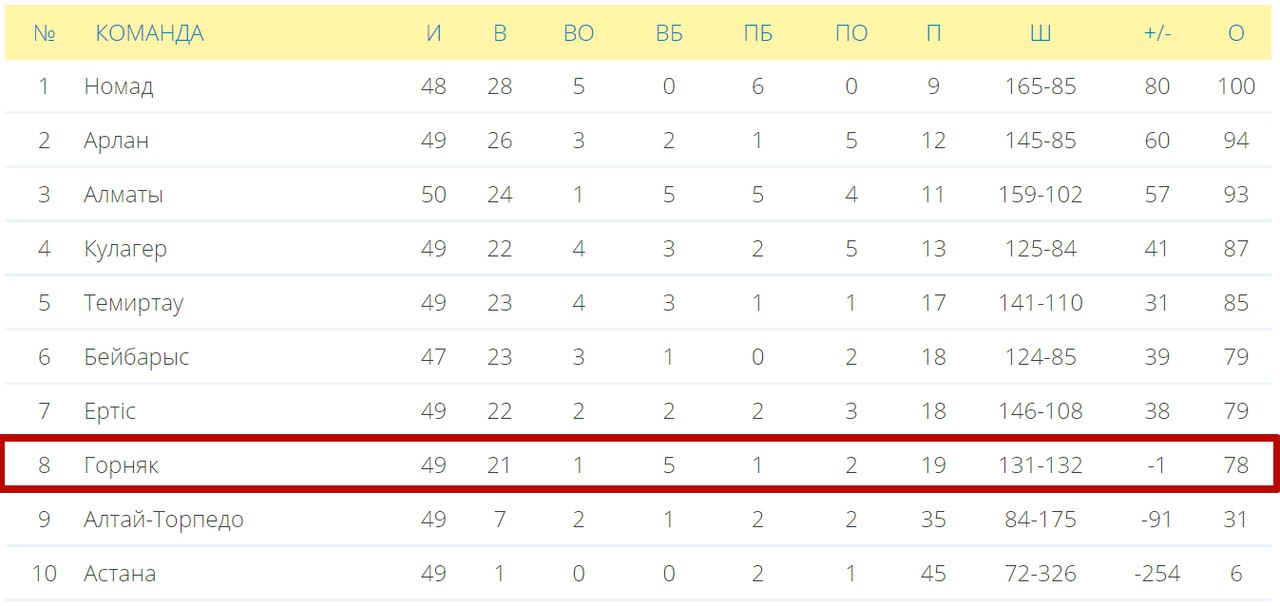Click the Темиртау team name
Image resolution: width=1280 pixels, height=606 pixels.
pyautogui.click(x=133, y=302)
